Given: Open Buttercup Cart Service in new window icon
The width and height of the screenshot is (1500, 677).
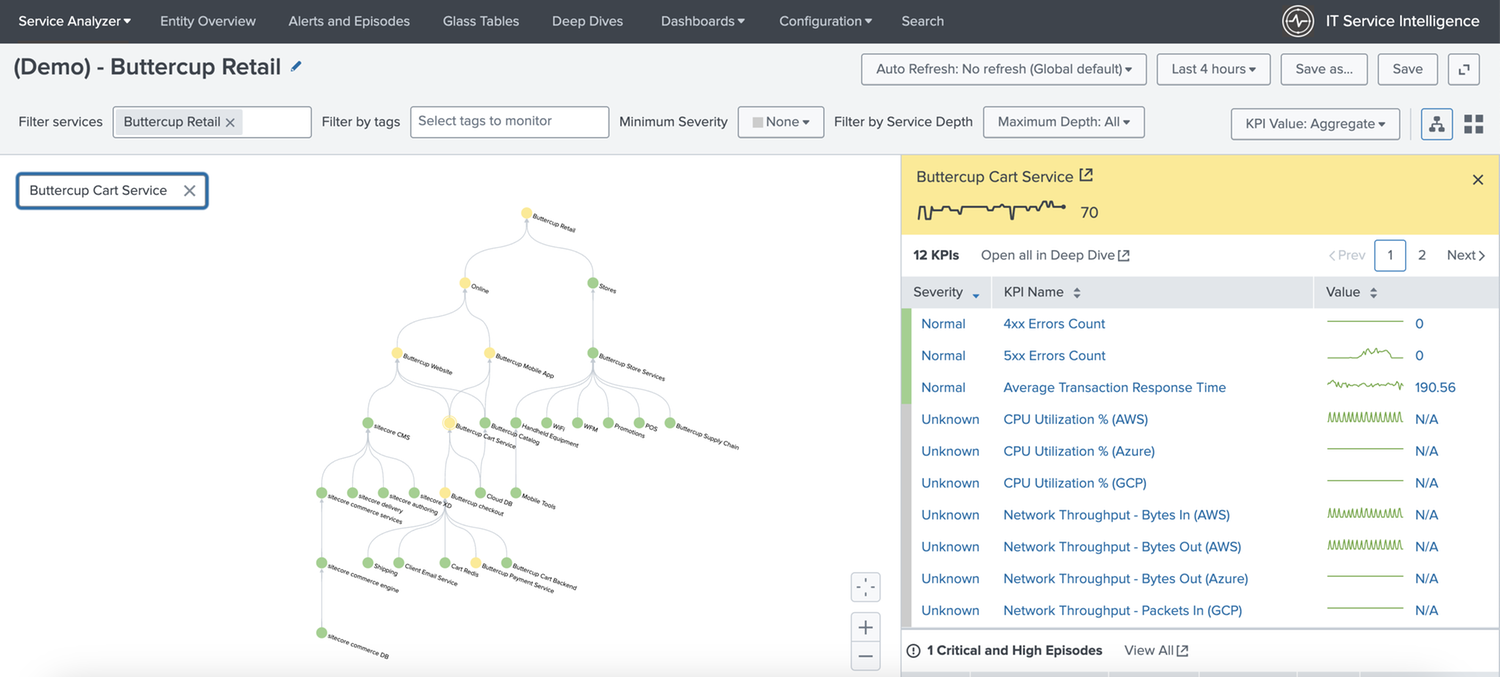Looking at the screenshot, I should (1086, 176).
